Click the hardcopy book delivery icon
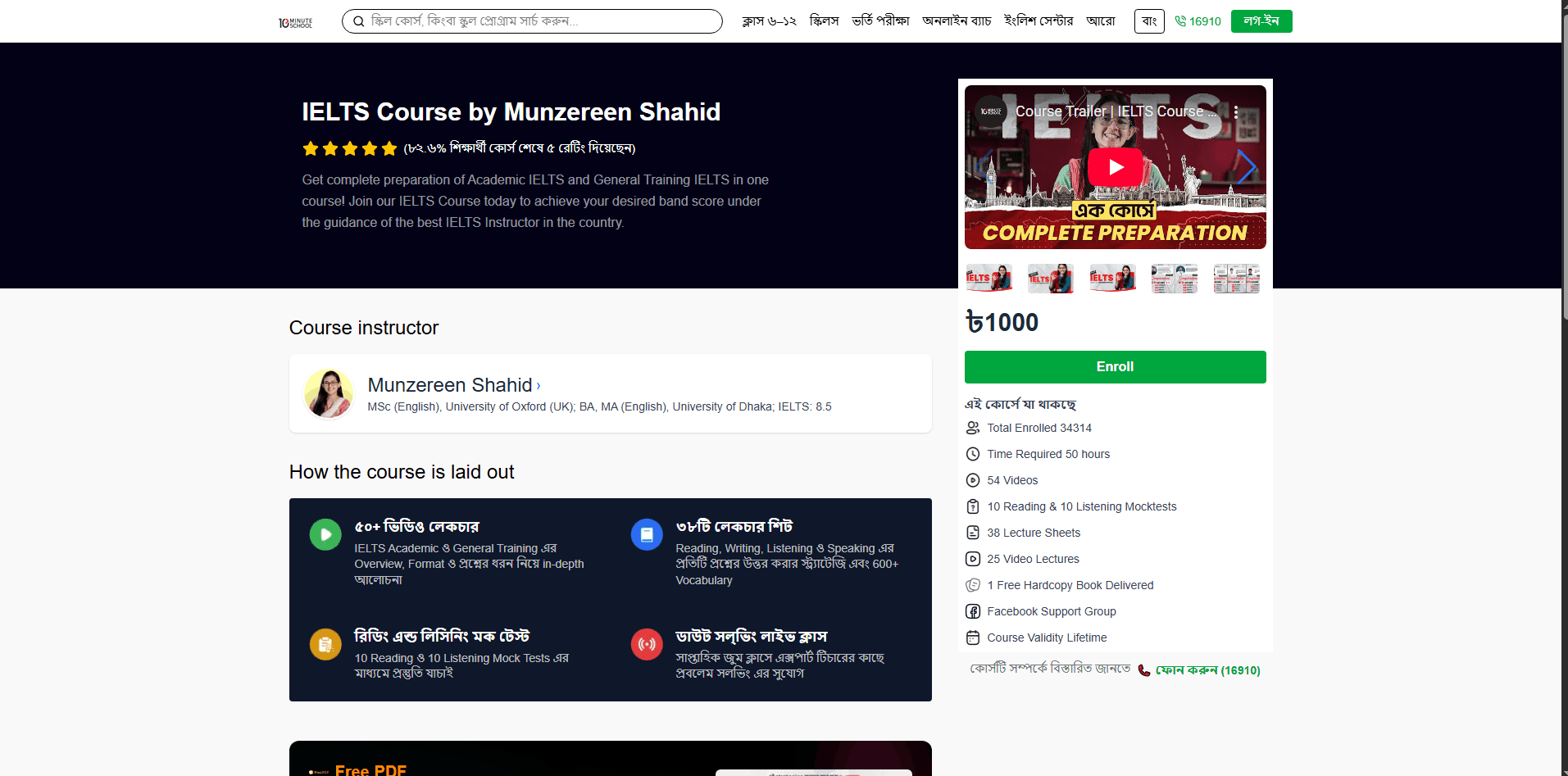Viewport: 1568px width, 776px height. pos(973,585)
